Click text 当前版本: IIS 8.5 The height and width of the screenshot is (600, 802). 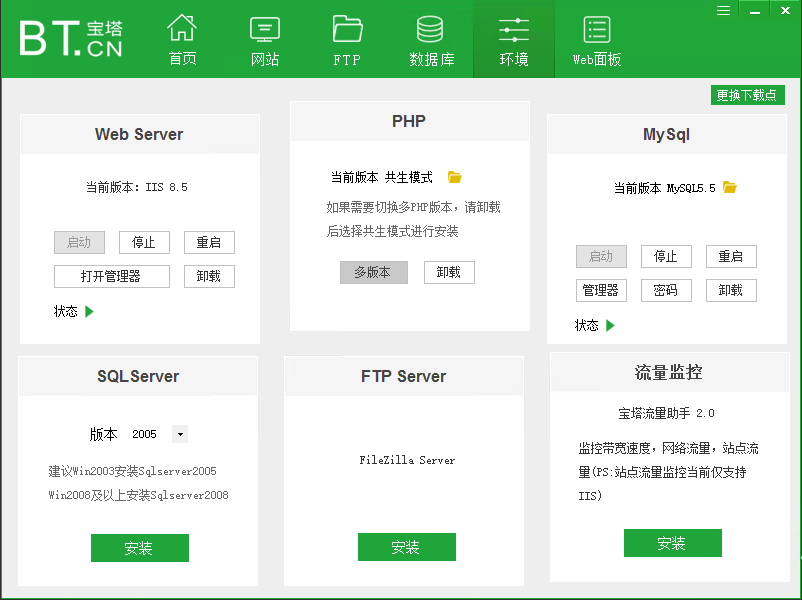click(137, 187)
